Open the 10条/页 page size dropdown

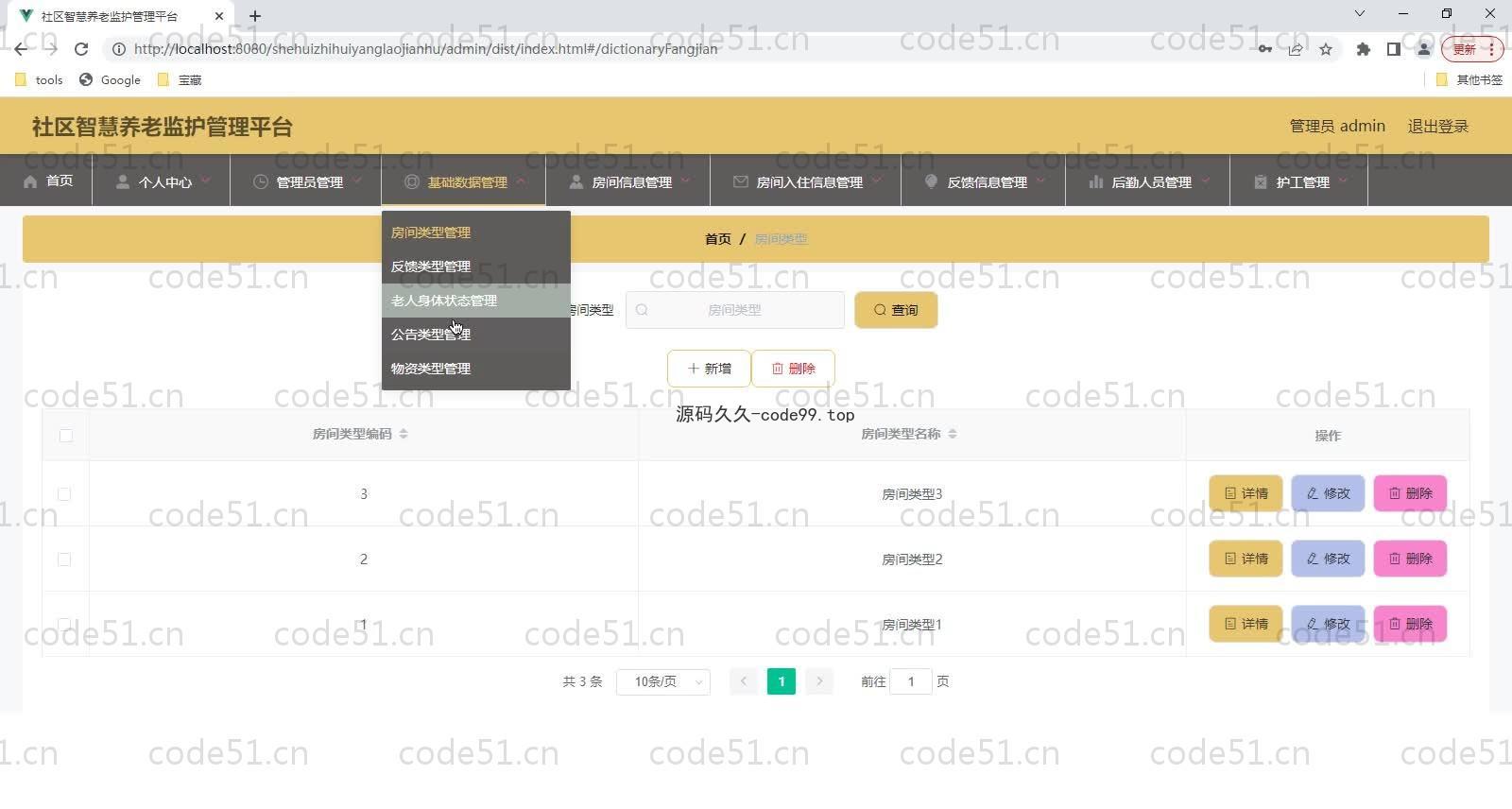click(x=662, y=681)
